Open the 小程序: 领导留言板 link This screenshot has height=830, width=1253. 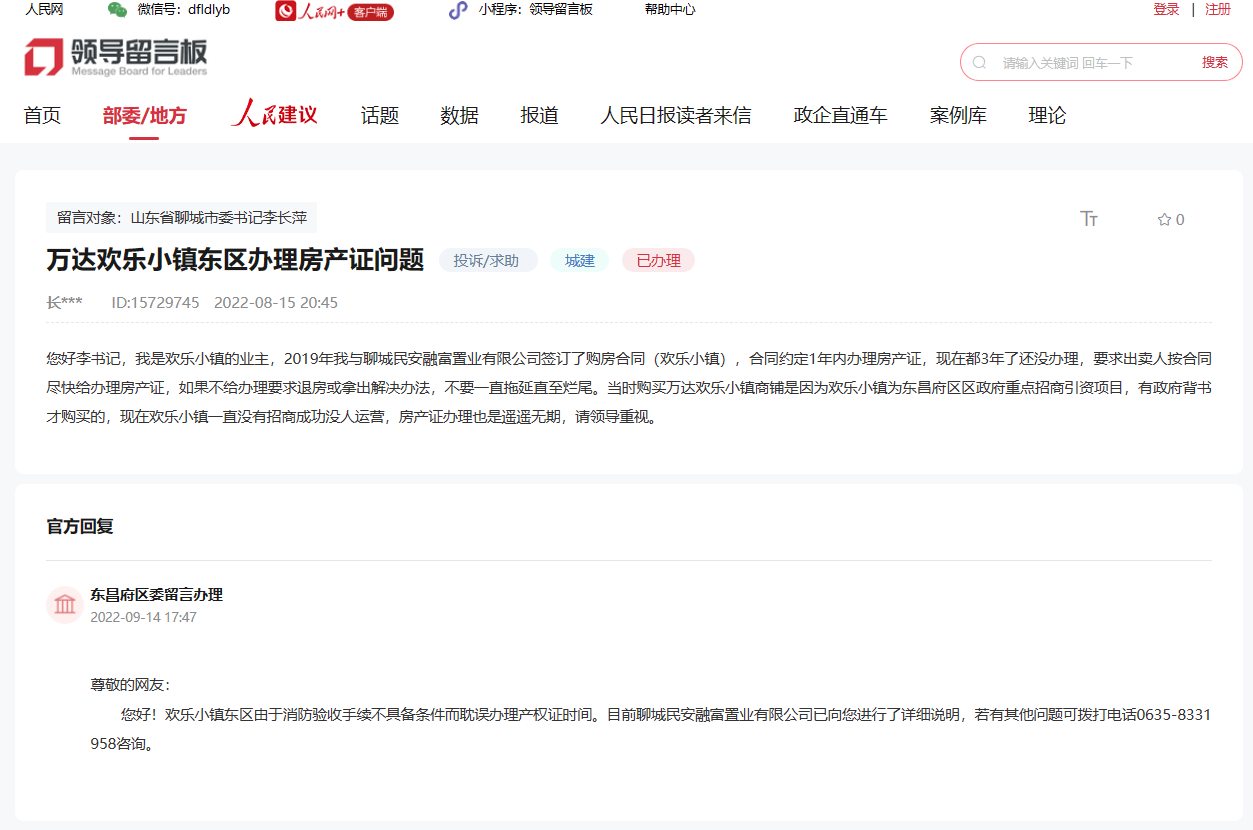535,10
